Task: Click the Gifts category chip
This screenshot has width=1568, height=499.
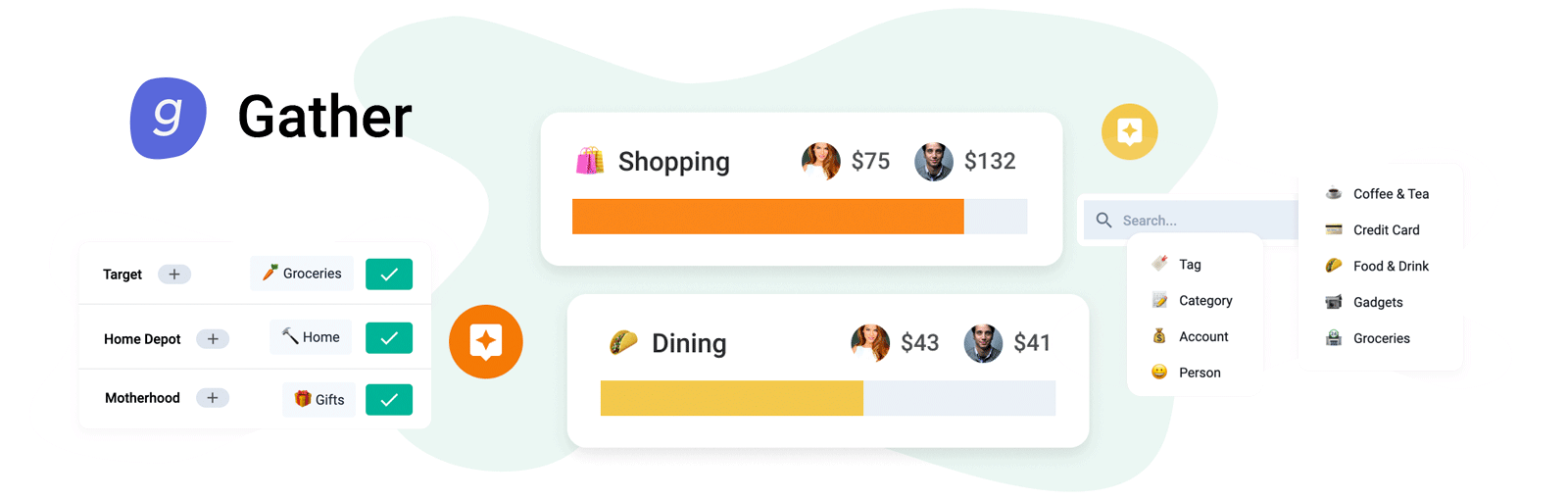Action: pos(318,399)
